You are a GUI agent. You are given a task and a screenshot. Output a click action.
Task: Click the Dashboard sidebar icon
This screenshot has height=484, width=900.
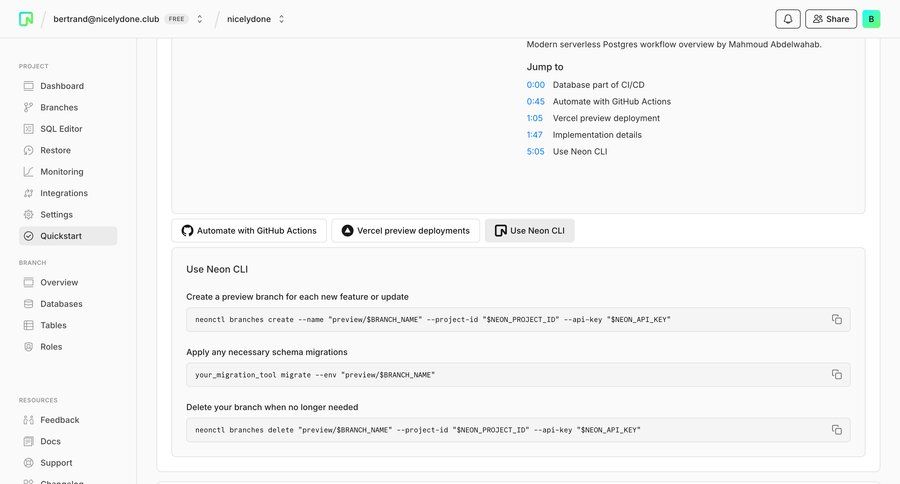28,86
